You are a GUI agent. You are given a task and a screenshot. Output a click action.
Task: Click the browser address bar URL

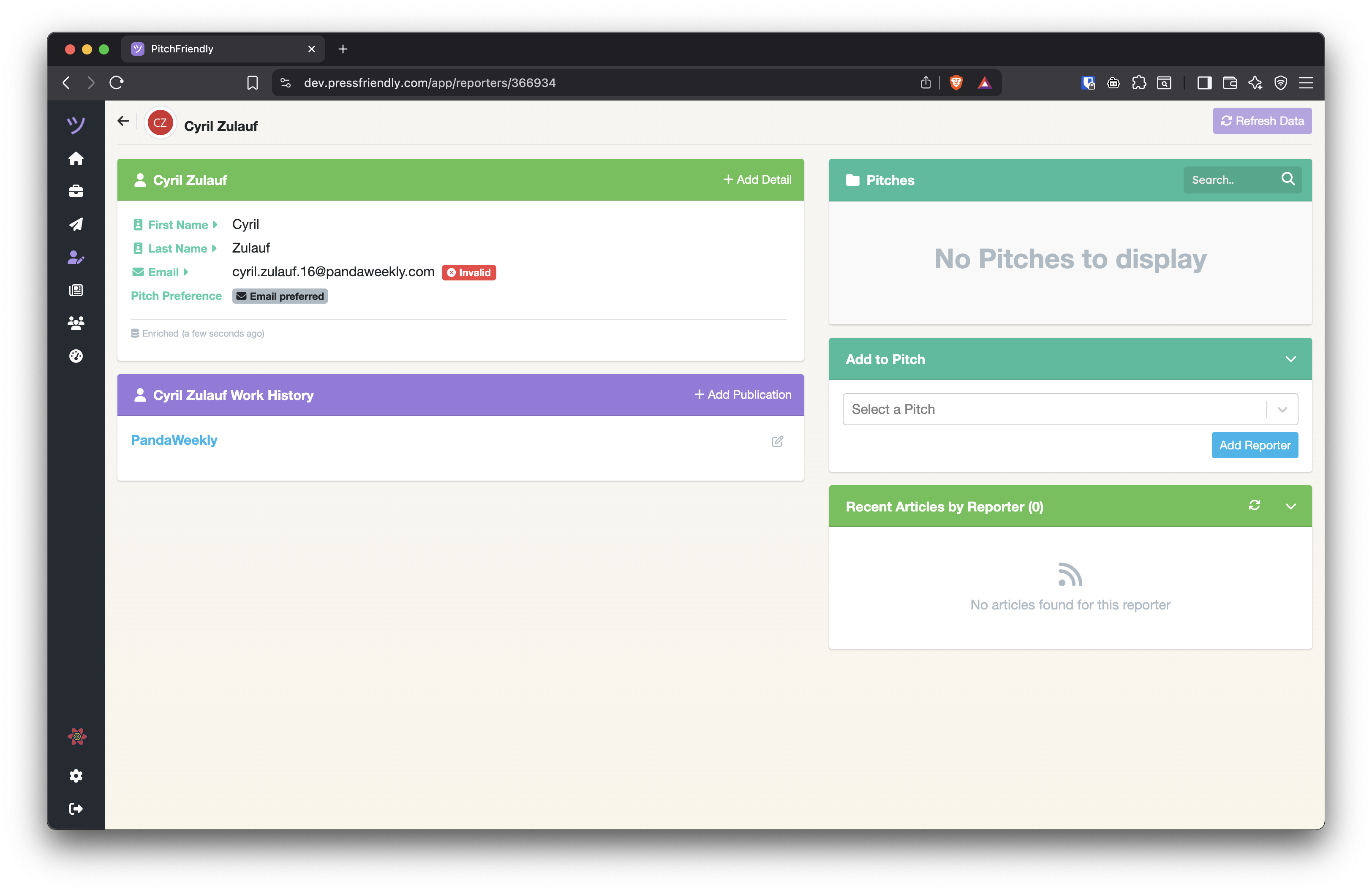pos(430,82)
